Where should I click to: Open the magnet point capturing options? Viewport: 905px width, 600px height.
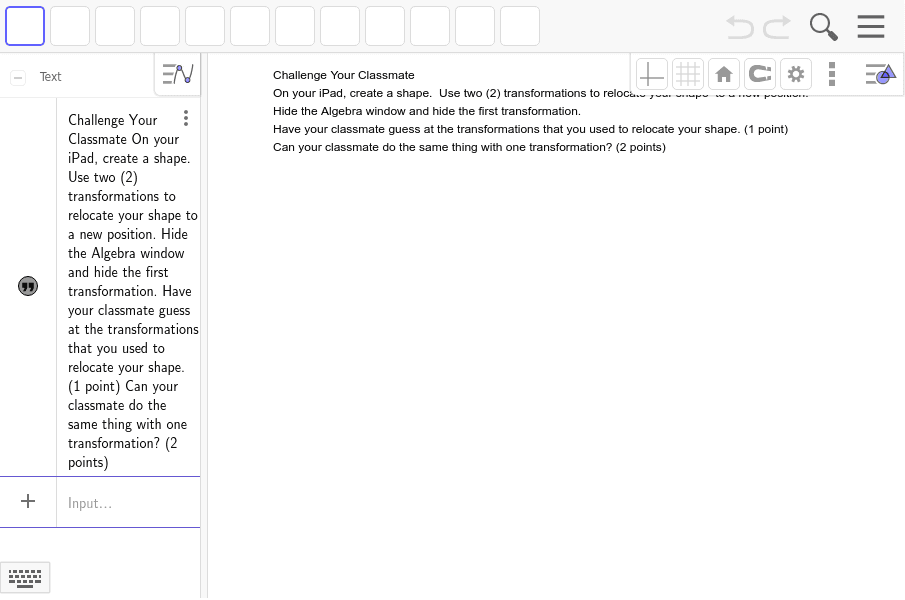(x=760, y=74)
